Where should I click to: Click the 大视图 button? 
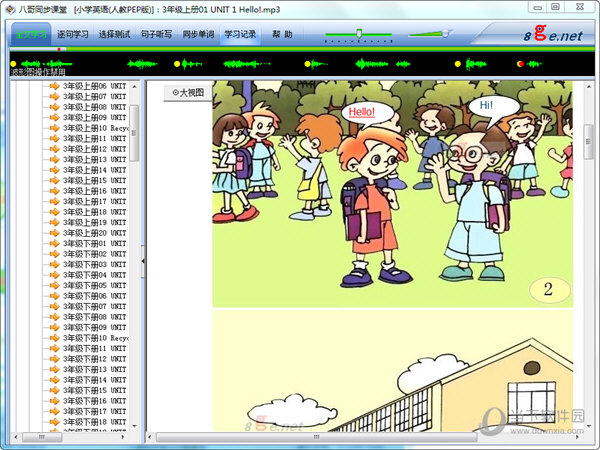[x=188, y=93]
